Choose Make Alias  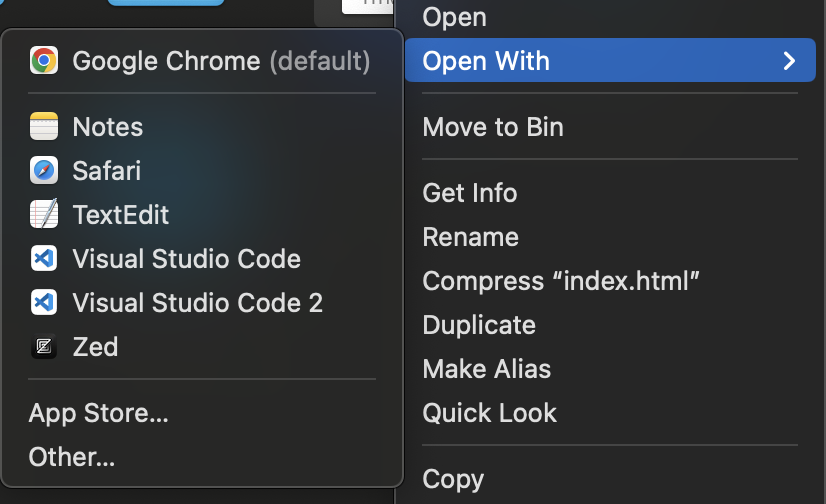click(x=610, y=369)
